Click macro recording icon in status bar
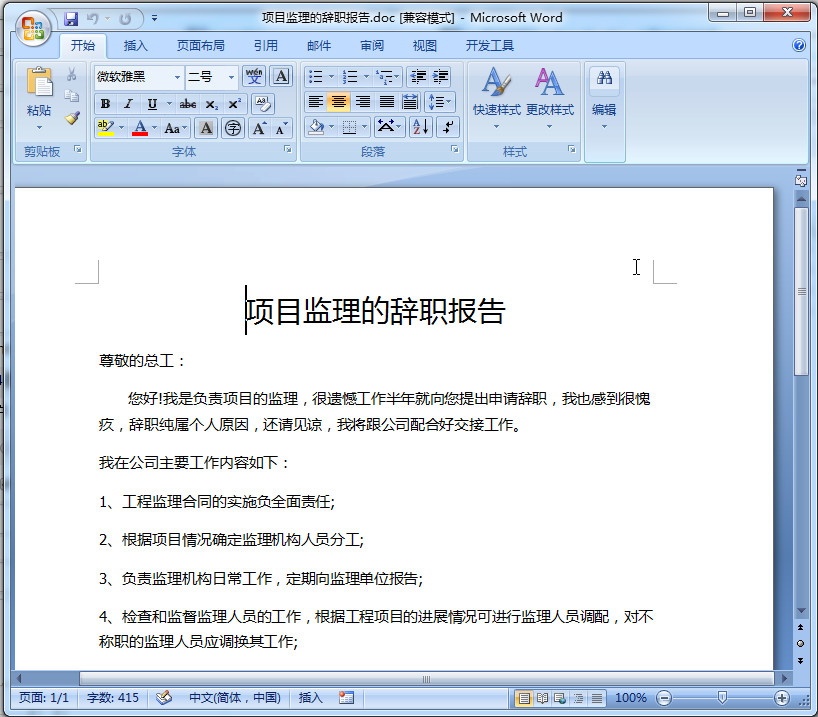818x717 pixels. coord(346,698)
